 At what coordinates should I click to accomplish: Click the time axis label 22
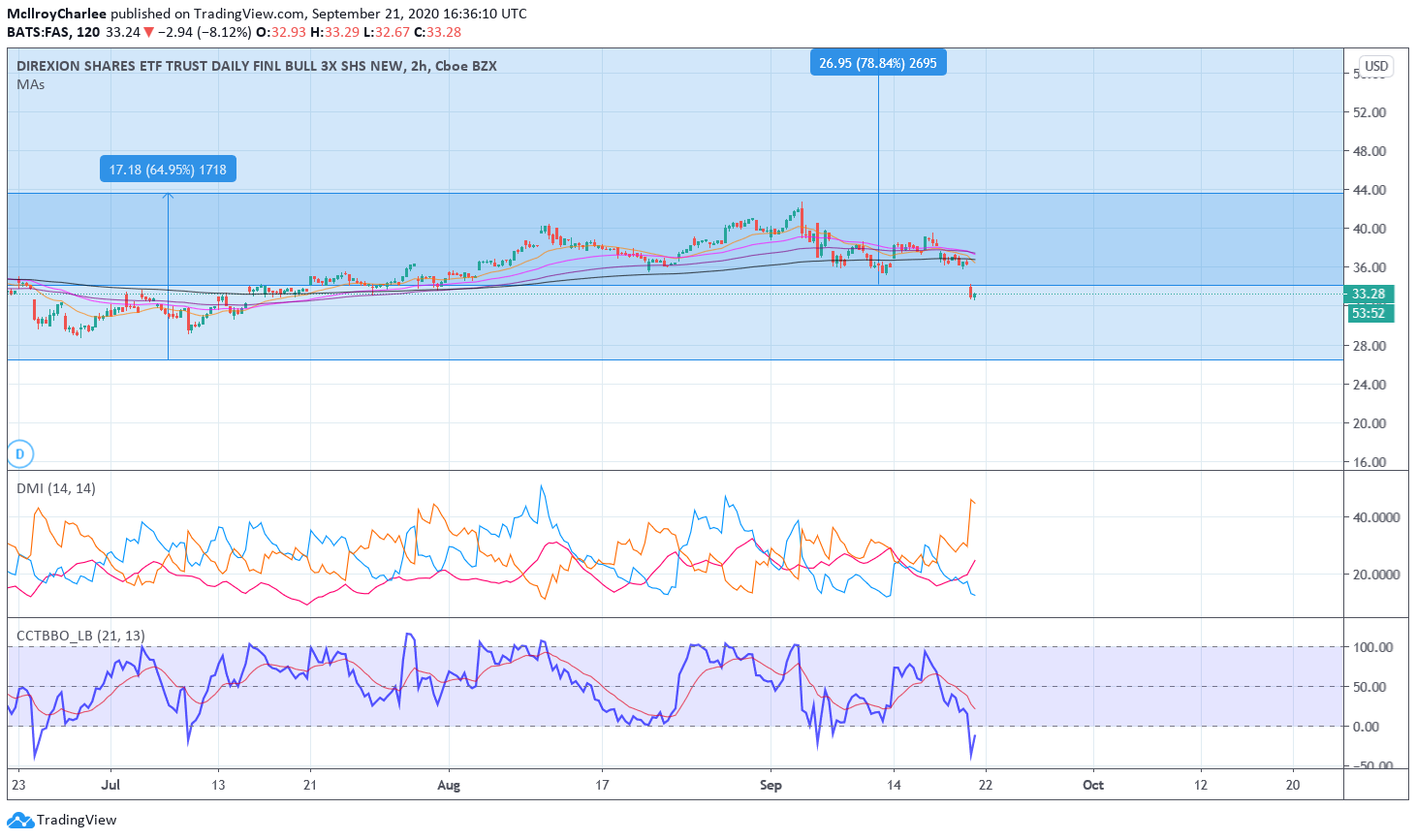985,785
